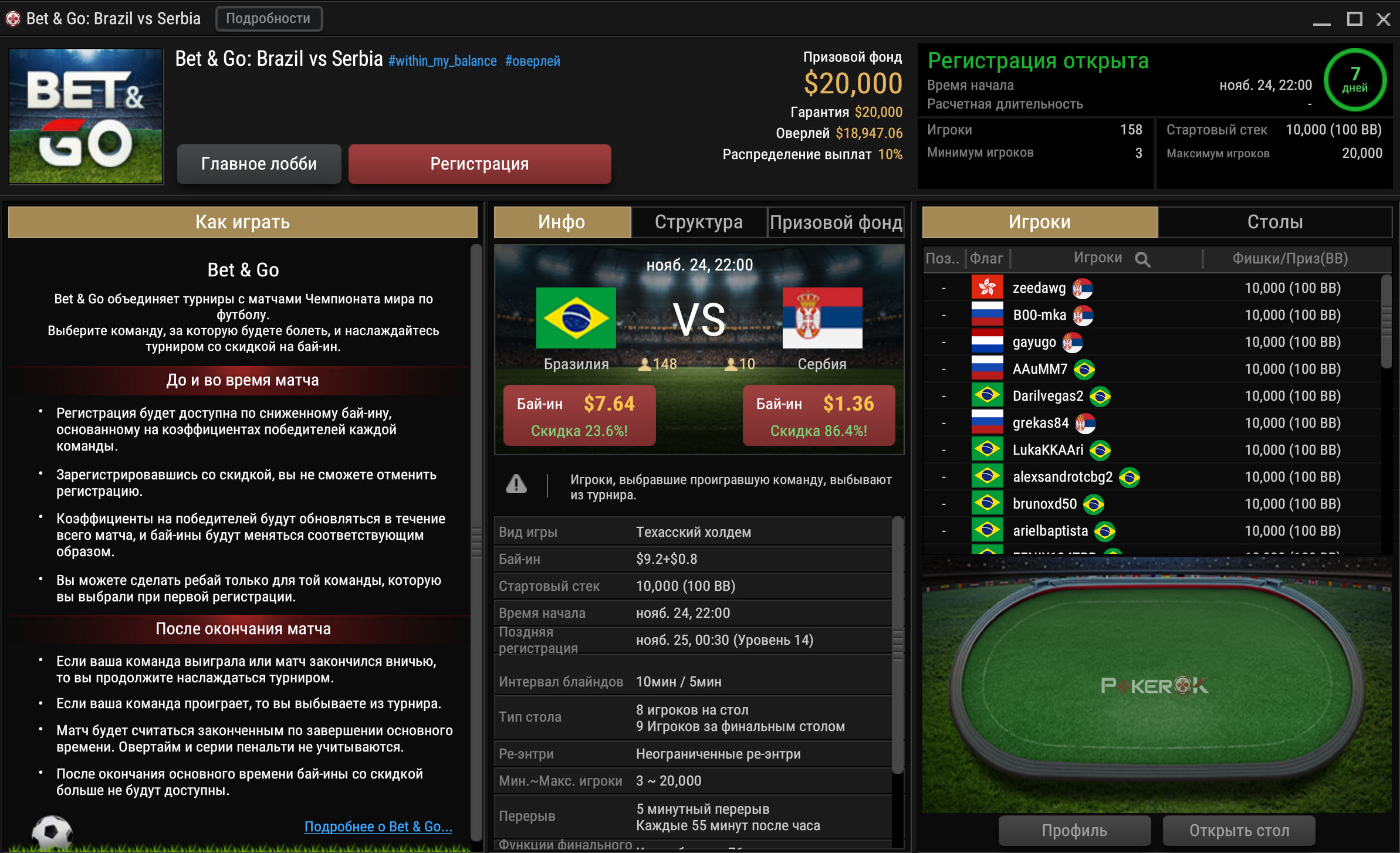Switch to the Структура tab
This screenshot has height=853, width=1400.
click(x=699, y=222)
